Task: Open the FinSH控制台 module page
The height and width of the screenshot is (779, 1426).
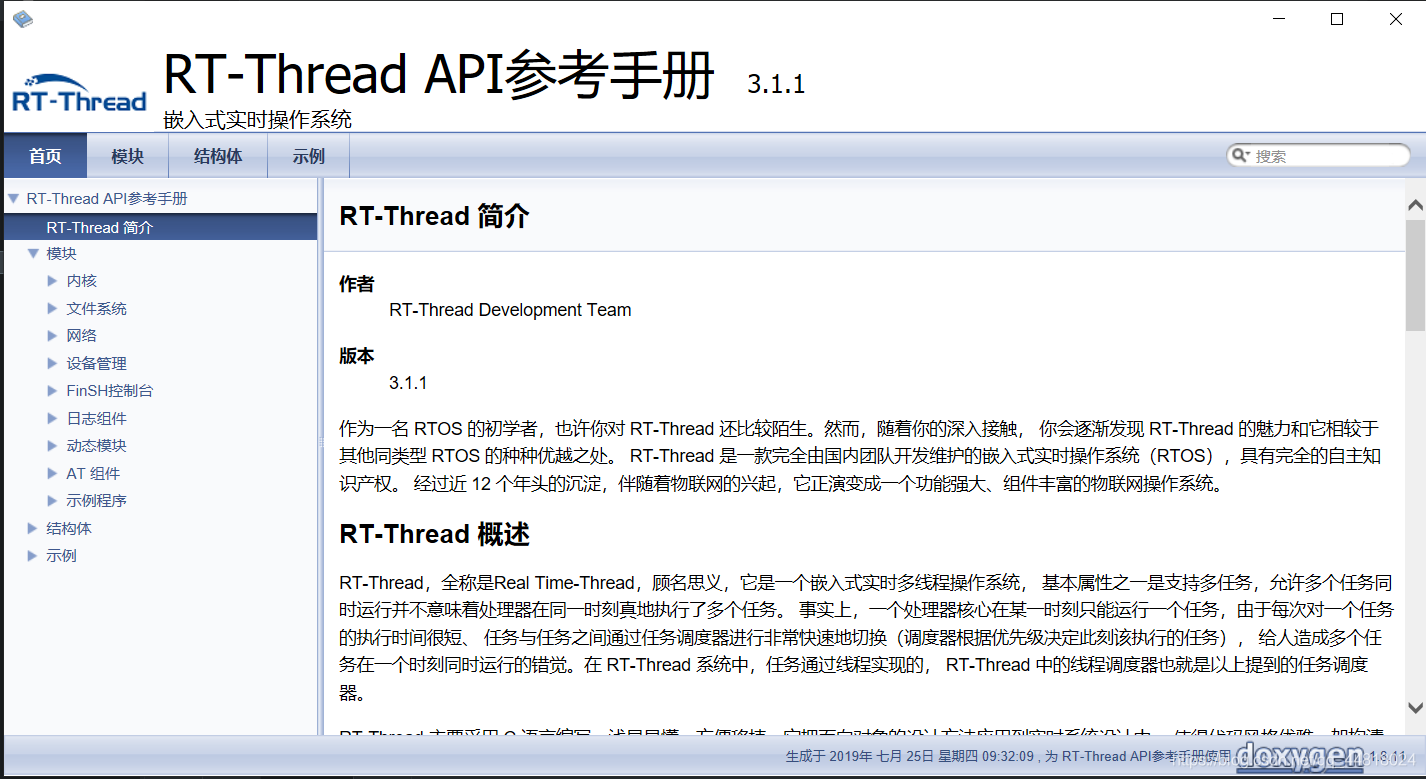Action: pos(110,390)
